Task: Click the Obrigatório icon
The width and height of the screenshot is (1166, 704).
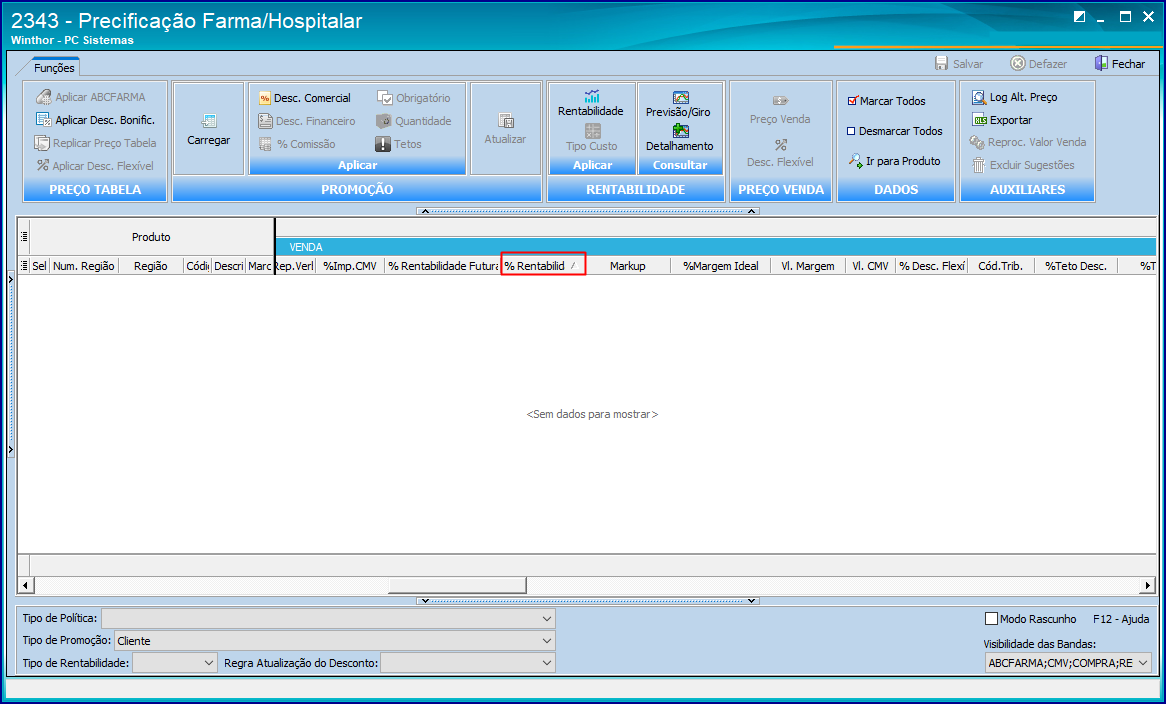Action: coord(384,98)
